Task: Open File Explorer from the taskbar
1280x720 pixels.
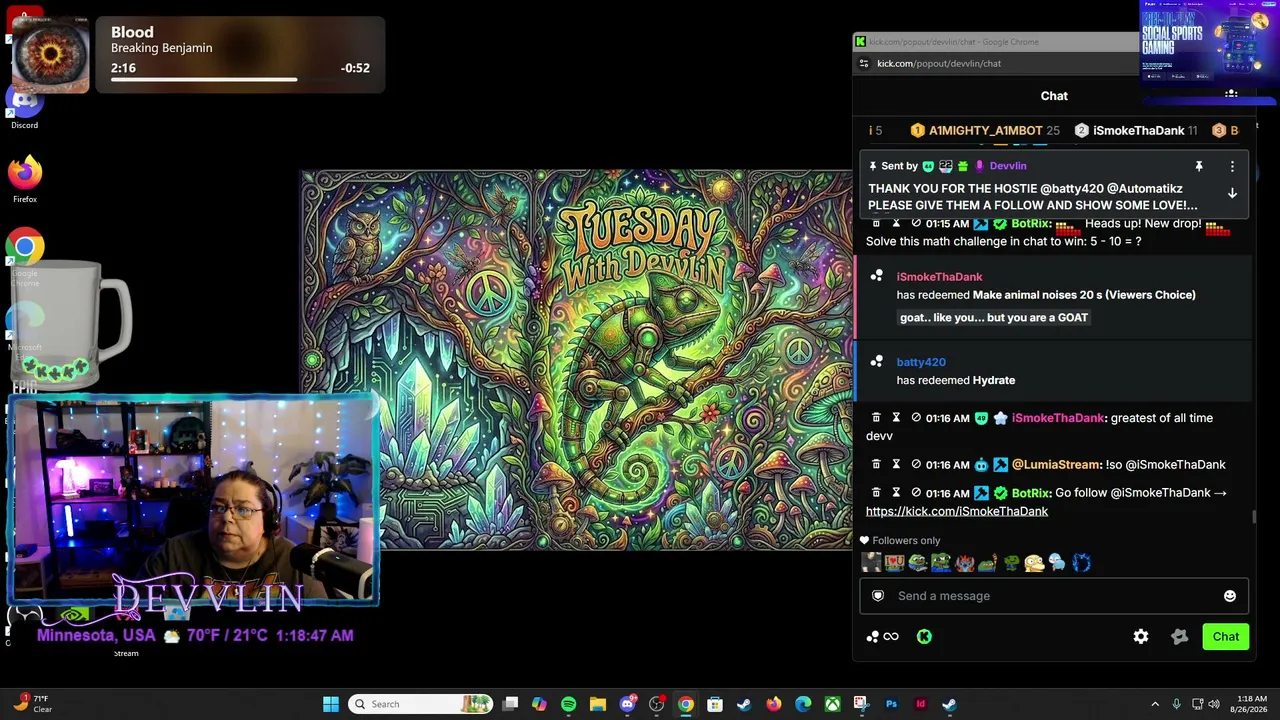Action: tap(597, 704)
